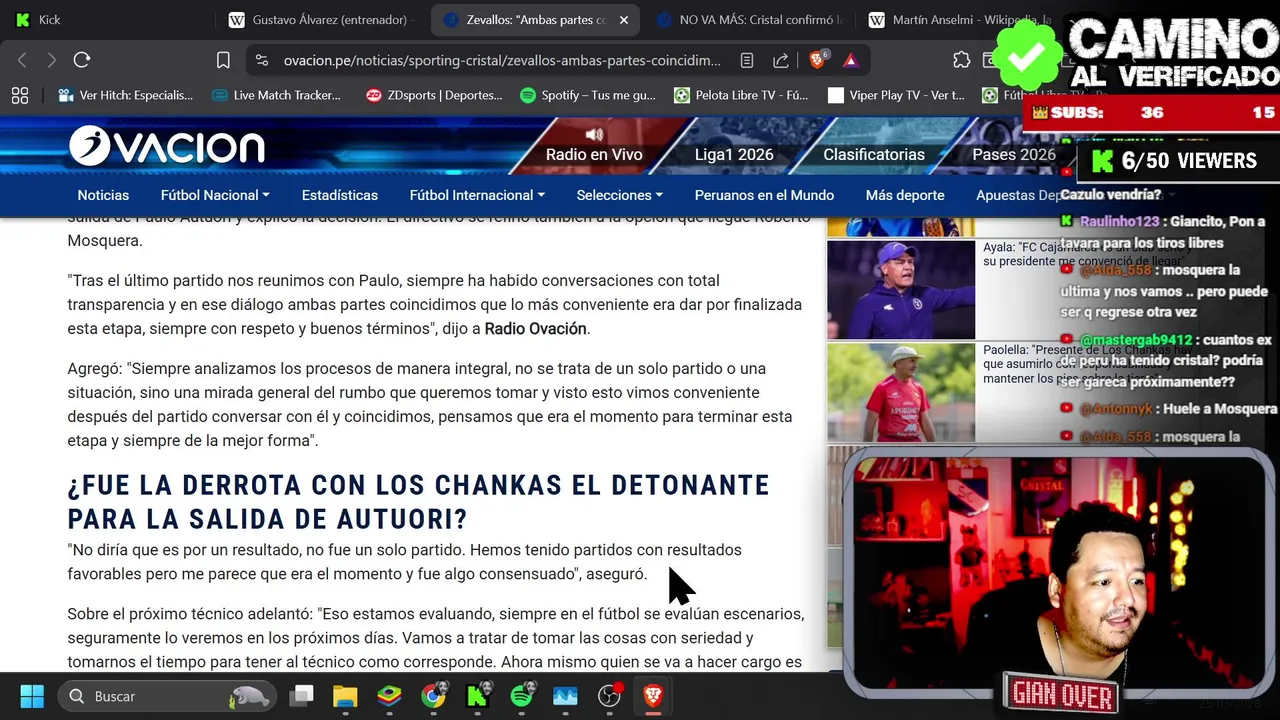
Task: Open the Windows Start menu
Action: click(x=32, y=696)
